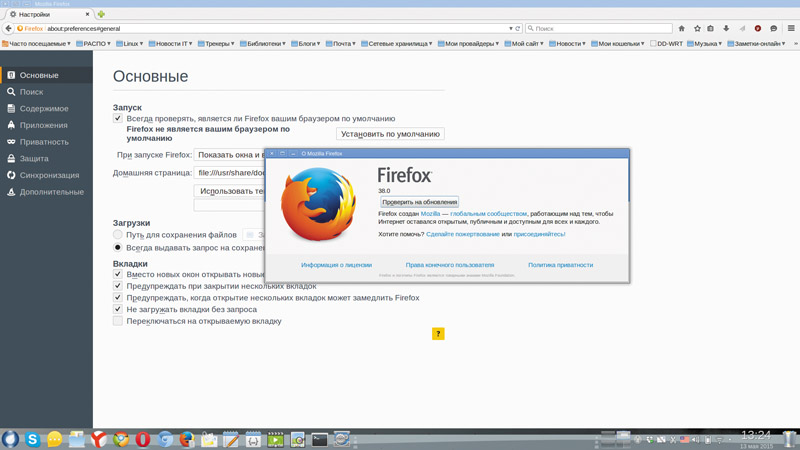Enable 'Переключаться на открываемую вкладку' checkbox

point(117,321)
